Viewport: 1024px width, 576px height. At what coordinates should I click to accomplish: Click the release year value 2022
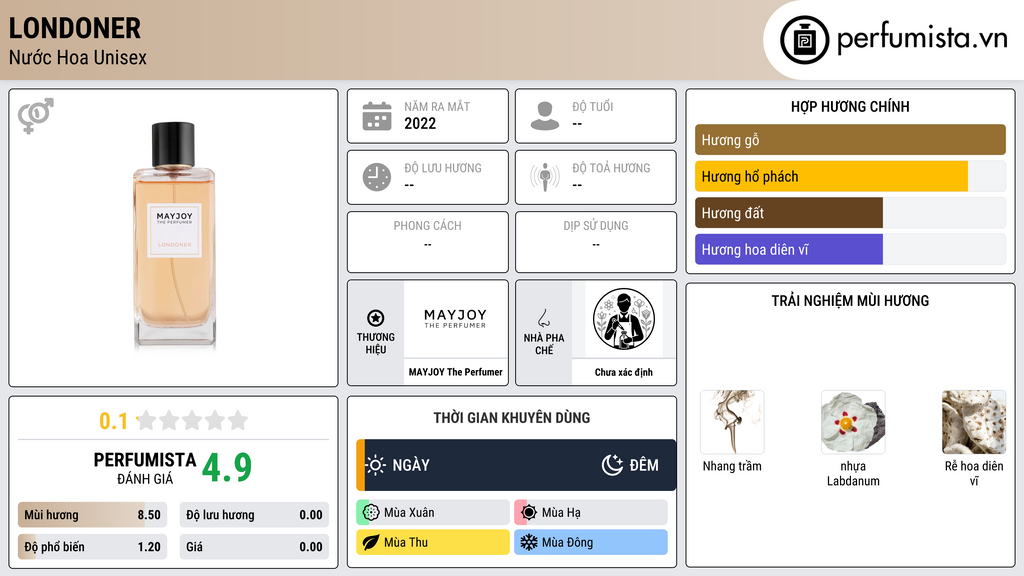pos(420,123)
